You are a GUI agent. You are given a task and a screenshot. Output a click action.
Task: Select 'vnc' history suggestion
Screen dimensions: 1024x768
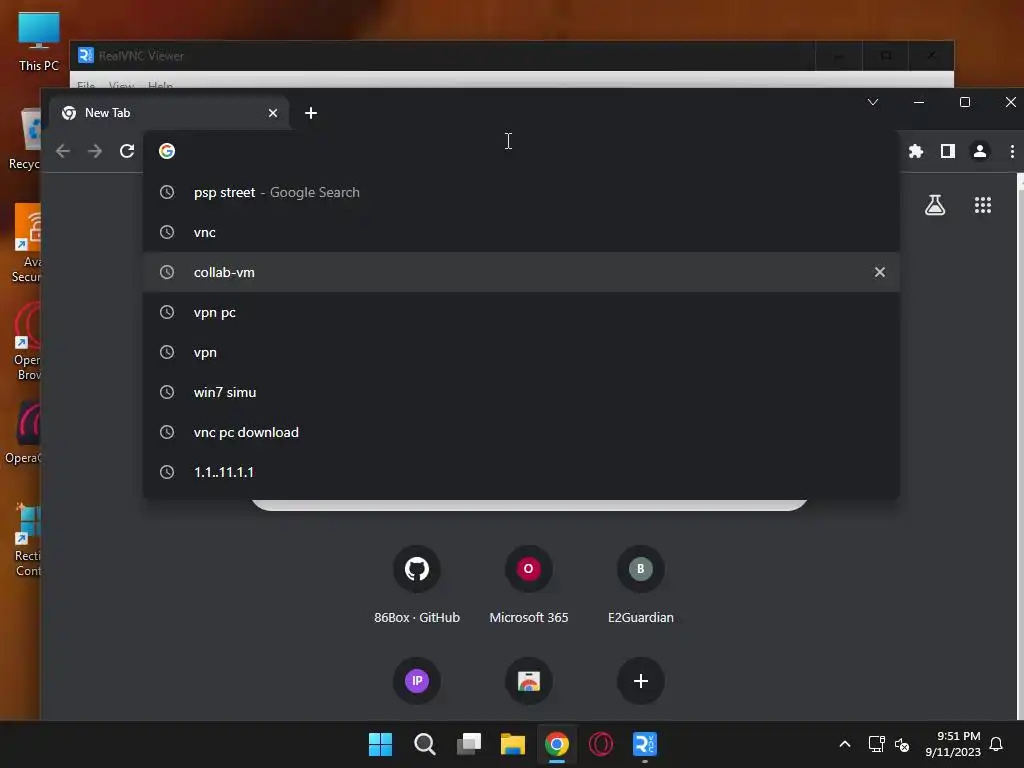pos(521,232)
